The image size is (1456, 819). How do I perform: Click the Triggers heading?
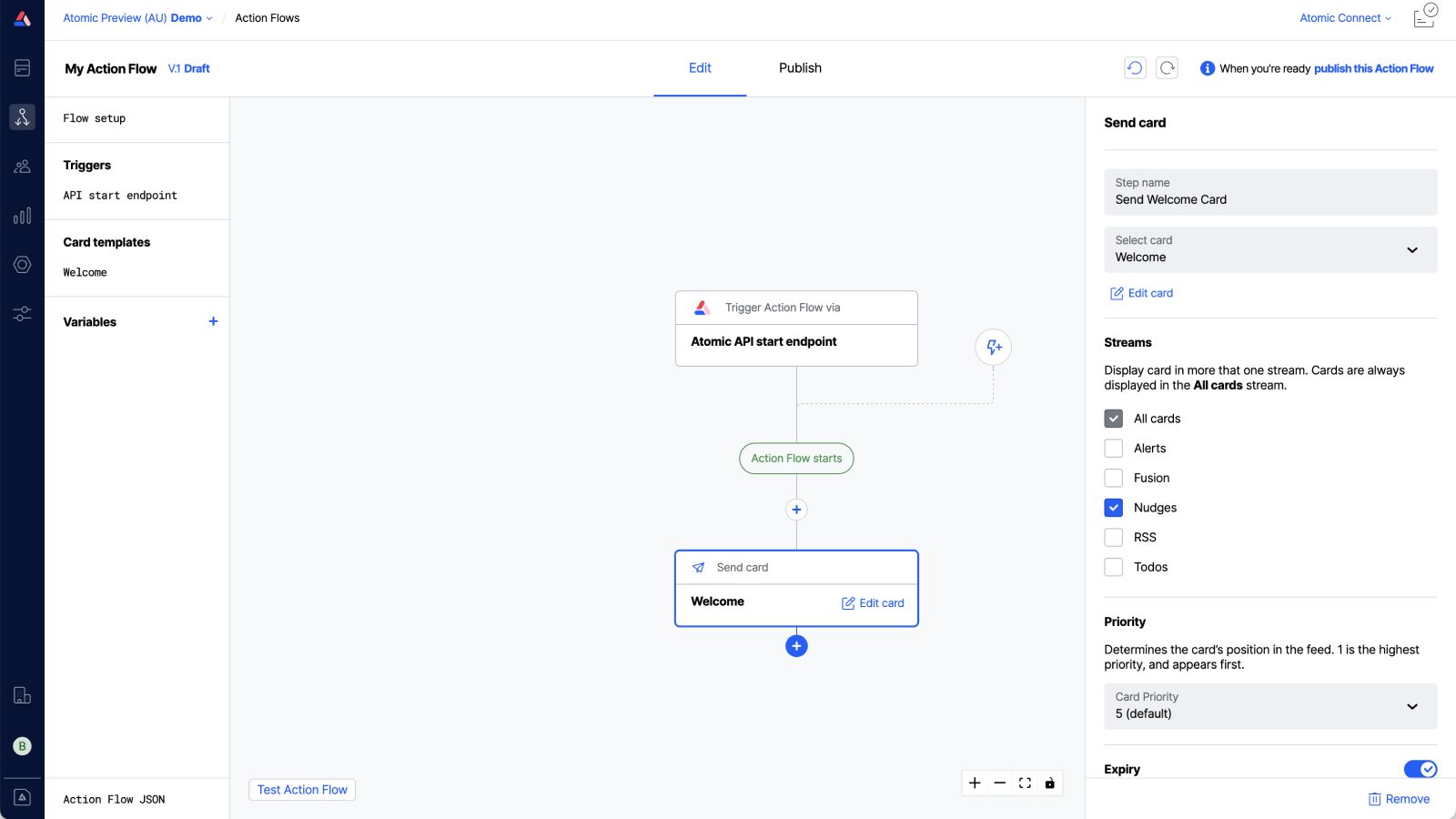(x=87, y=166)
